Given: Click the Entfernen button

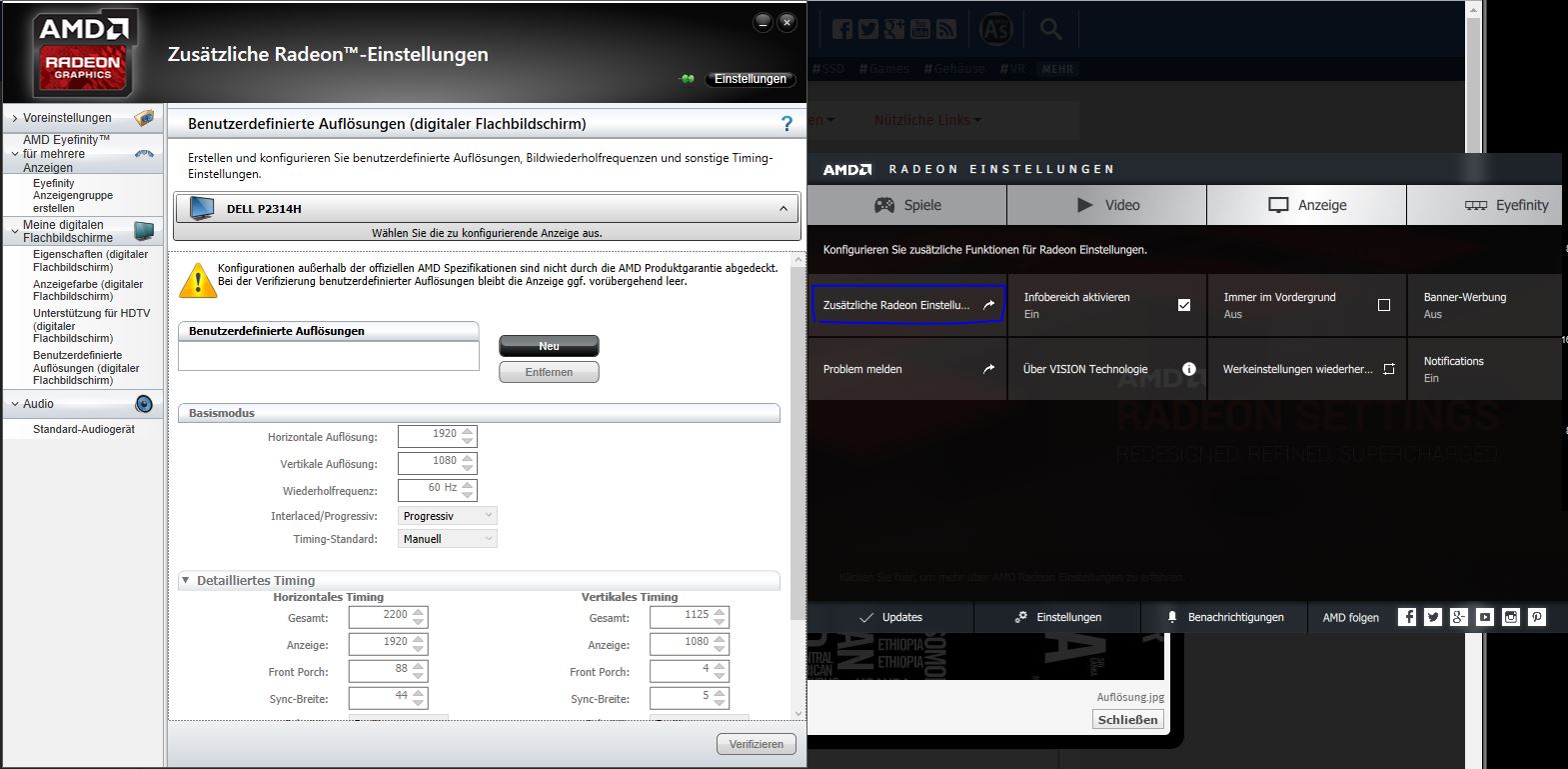Looking at the screenshot, I should (x=549, y=372).
